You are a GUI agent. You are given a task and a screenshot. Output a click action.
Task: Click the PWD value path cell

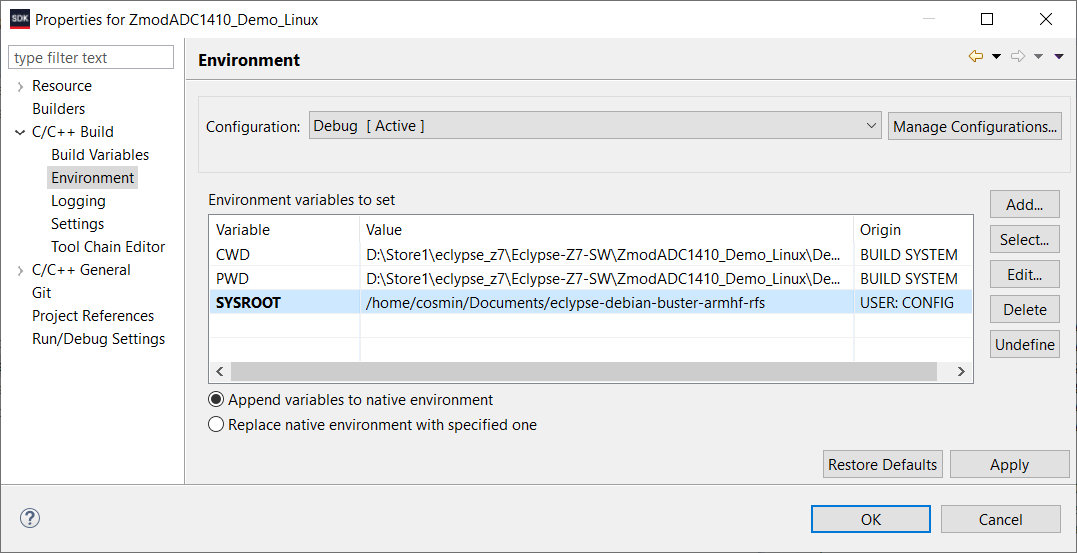pyautogui.click(x=604, y=278)
